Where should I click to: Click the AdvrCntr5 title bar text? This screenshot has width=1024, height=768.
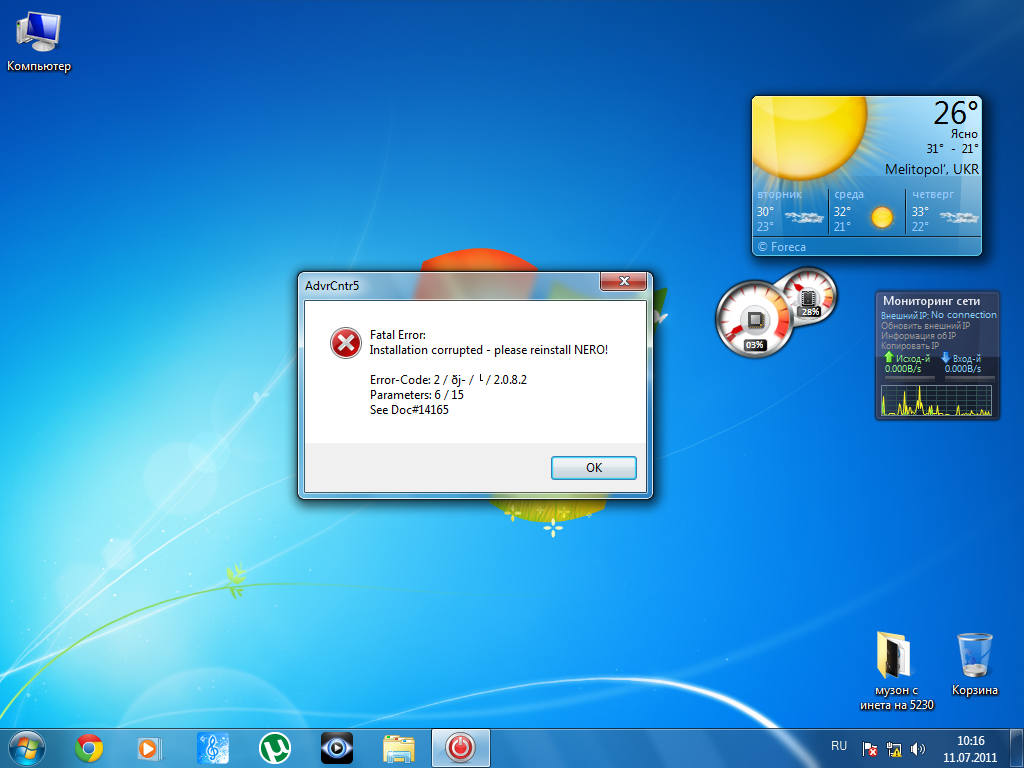click(x=332, y=286)
